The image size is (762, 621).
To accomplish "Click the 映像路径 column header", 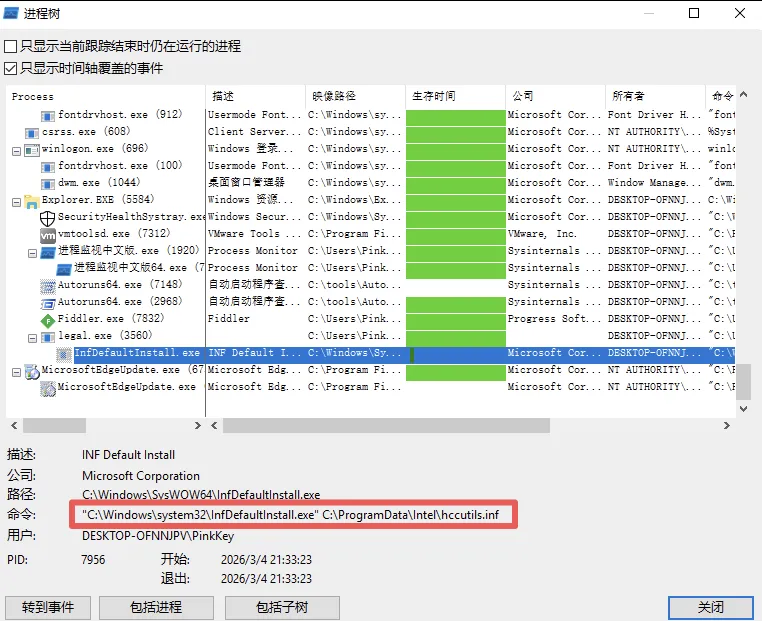I will tap(356, 96).
